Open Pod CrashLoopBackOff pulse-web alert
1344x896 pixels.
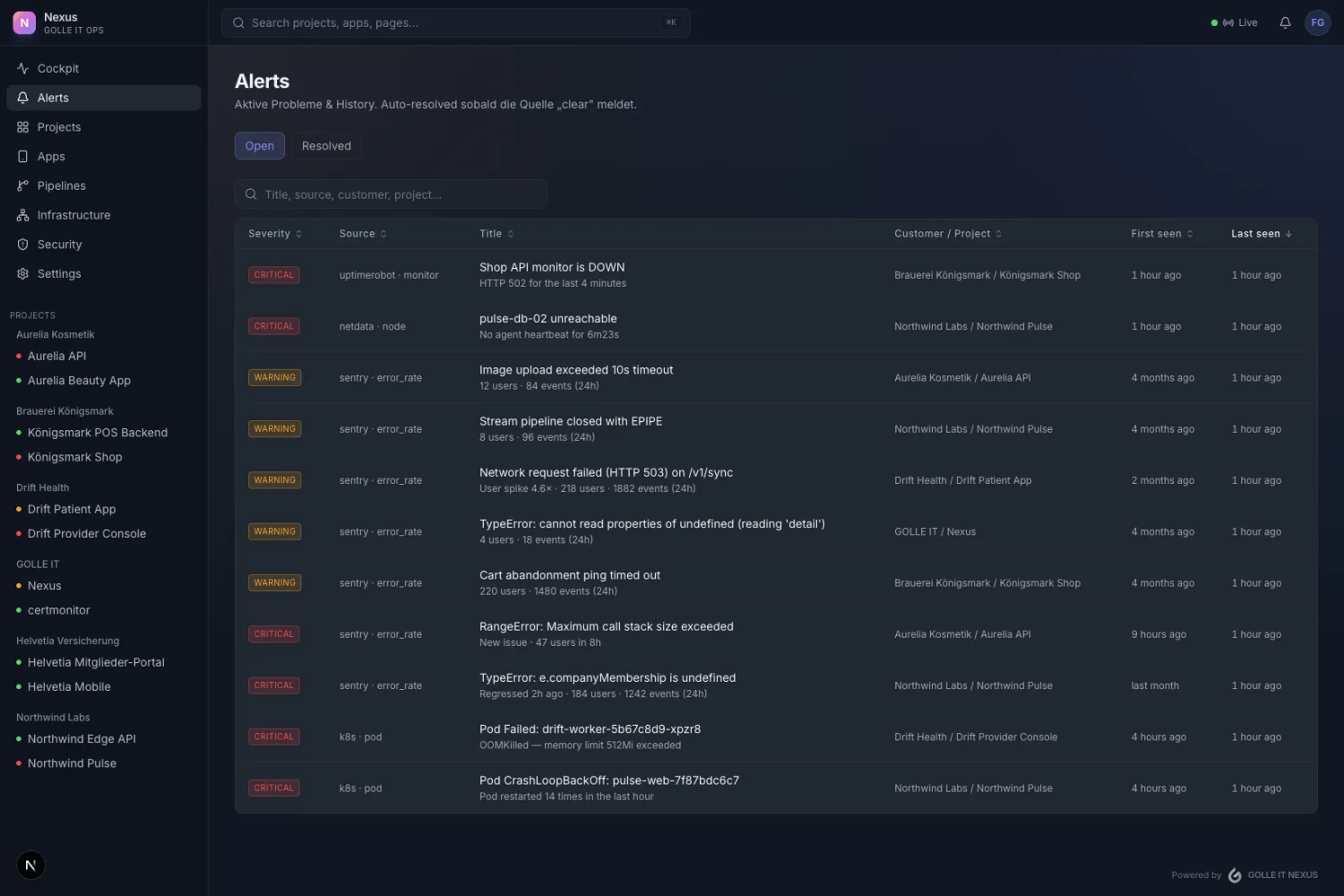[776, 788]
